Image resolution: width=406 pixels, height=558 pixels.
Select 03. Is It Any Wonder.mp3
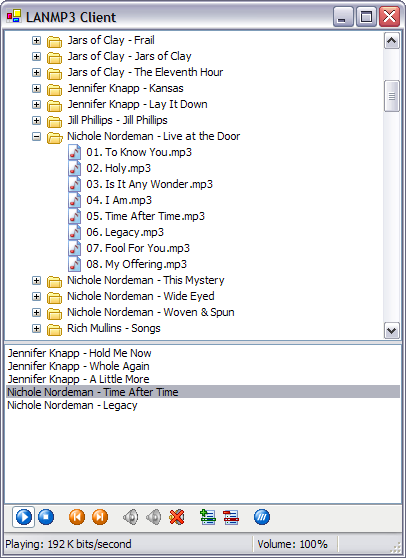pos(149,184)
